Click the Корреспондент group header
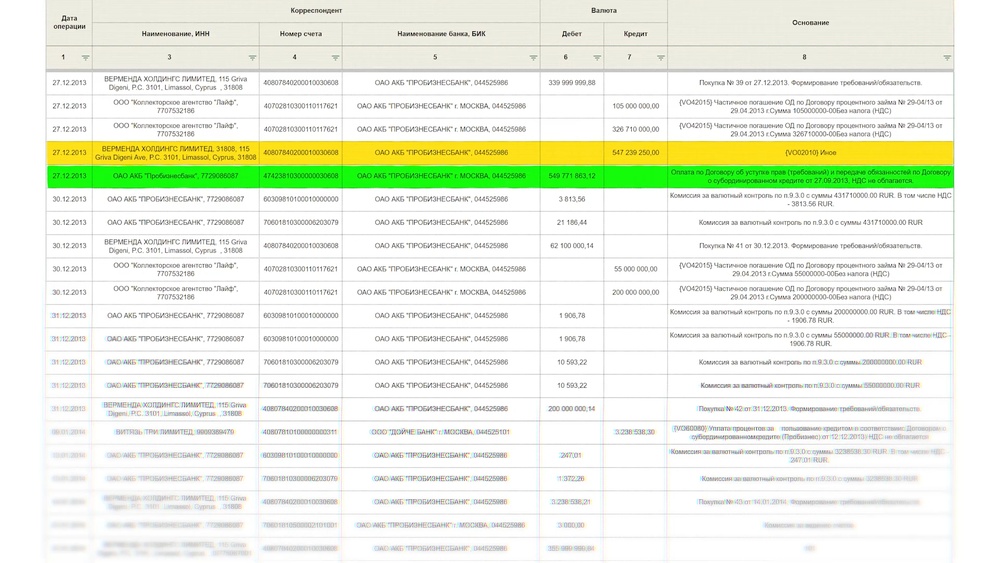 (316, 10)
